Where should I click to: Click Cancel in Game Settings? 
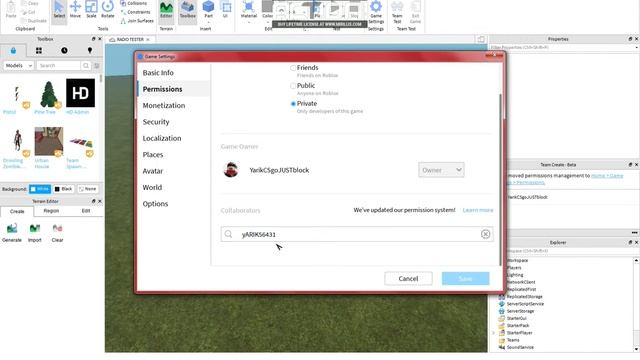point(408,278)
